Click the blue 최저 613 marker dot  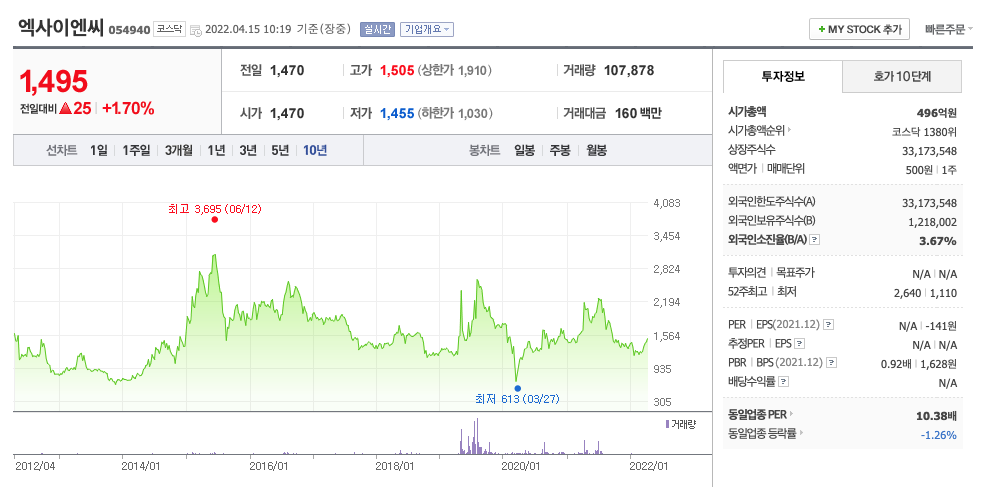517,388
